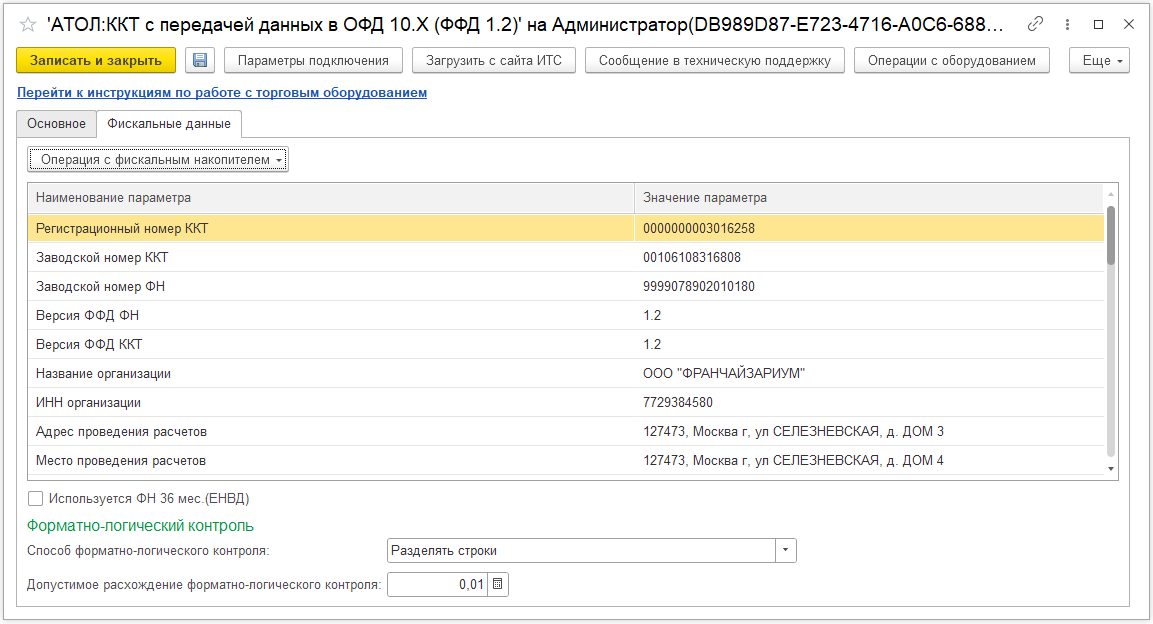Click the tolerance value input field
This screenshot has height=624, width=1153.
(437, 584)
